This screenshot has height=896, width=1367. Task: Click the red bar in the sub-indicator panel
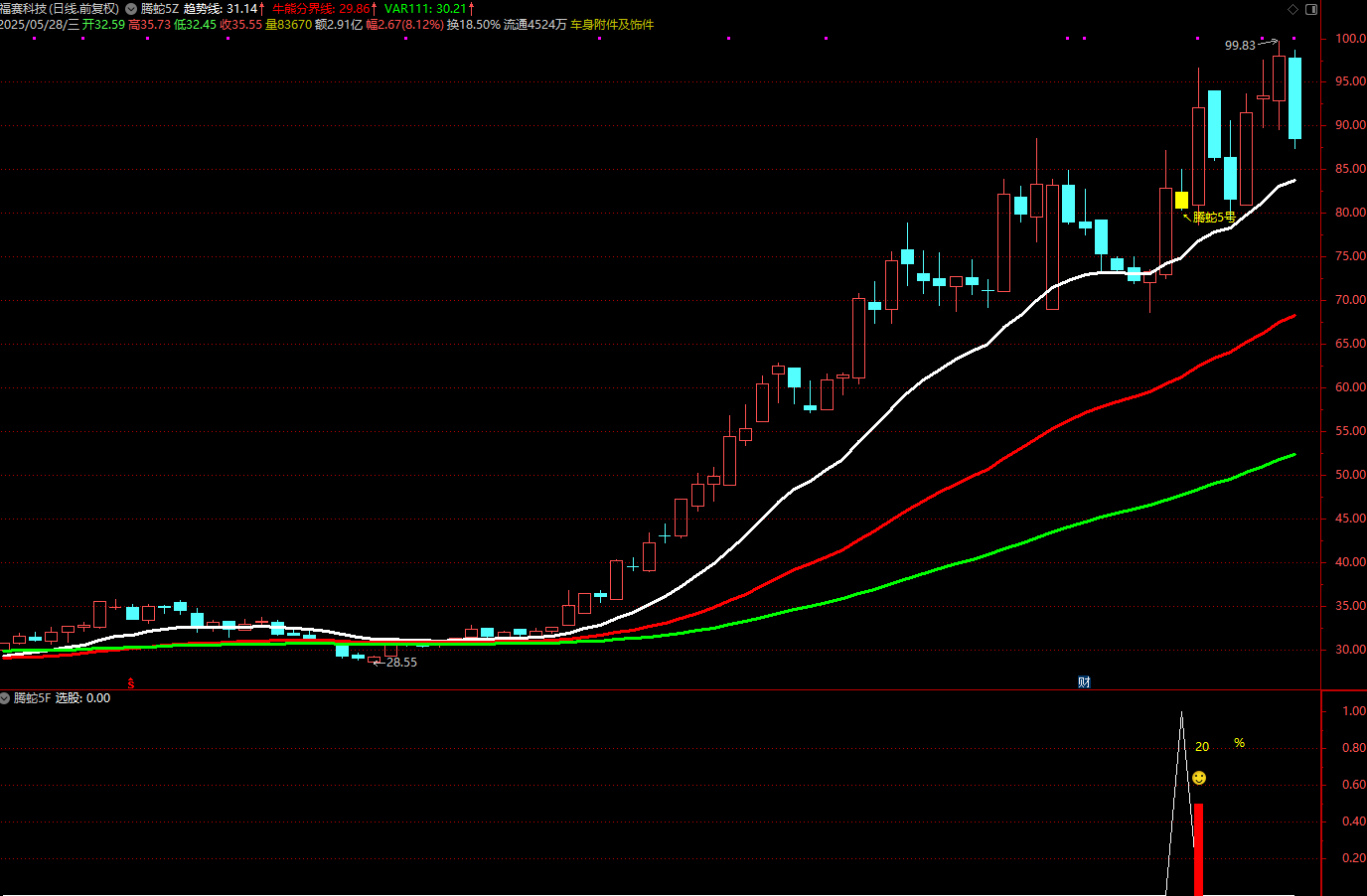pyautogui.click(x=1198, y=849)
